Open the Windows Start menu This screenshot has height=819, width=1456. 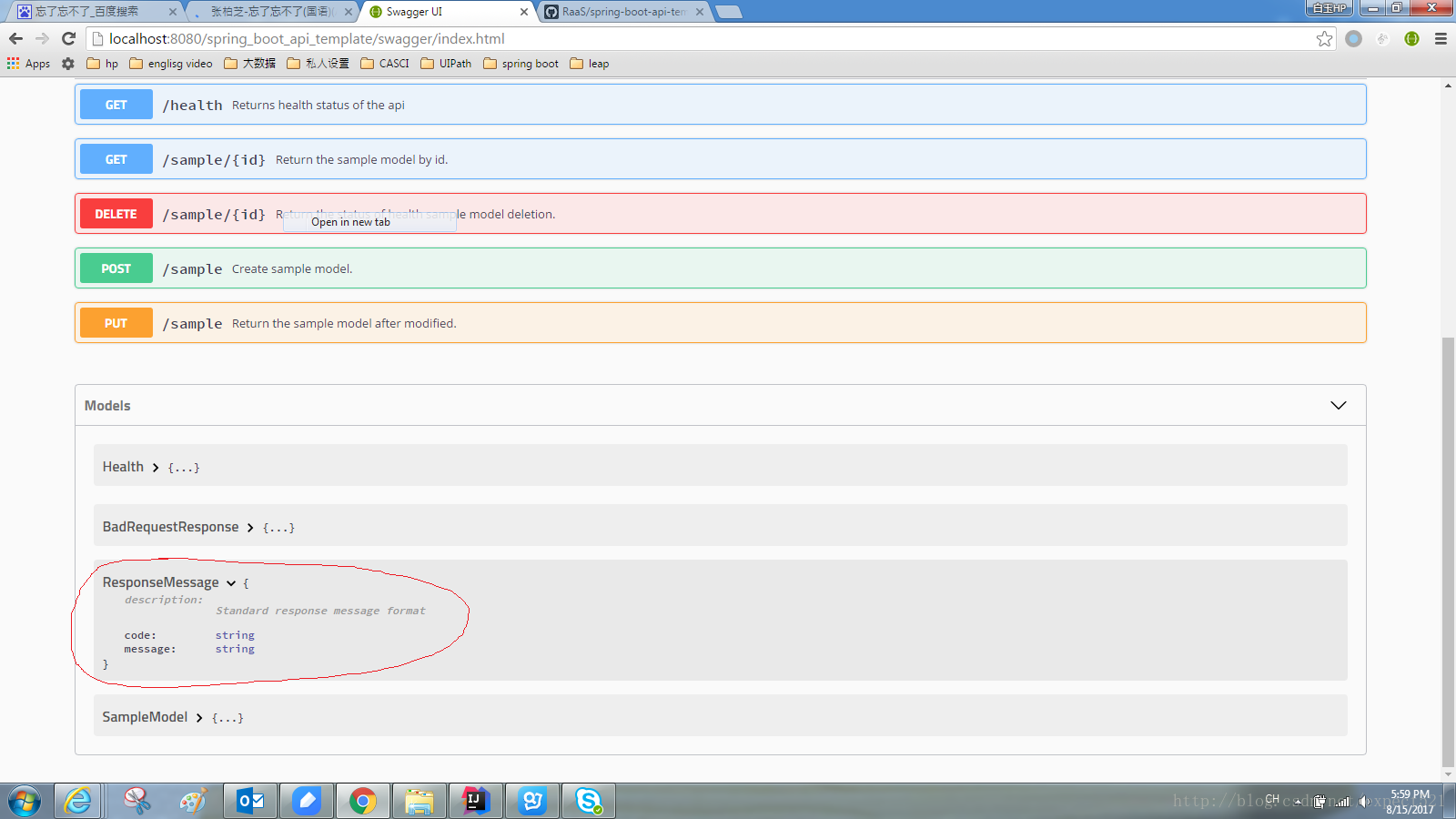point(25,802)
